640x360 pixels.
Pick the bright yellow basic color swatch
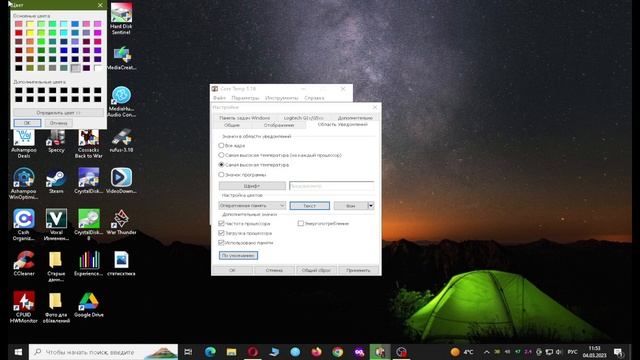pyautogui.click(x=30, y=33)
